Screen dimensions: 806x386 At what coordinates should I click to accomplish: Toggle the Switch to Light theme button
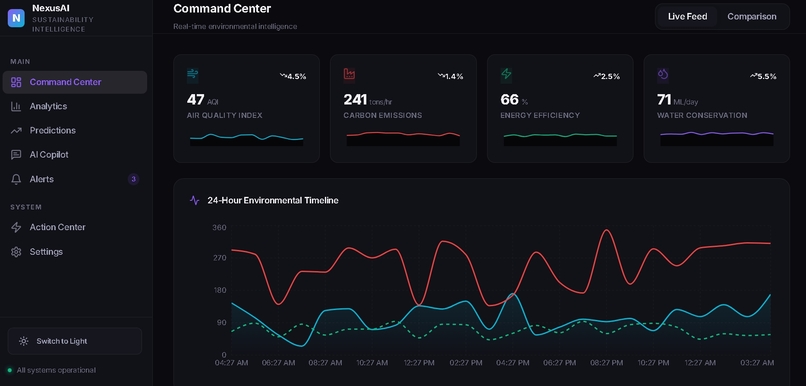75,341
